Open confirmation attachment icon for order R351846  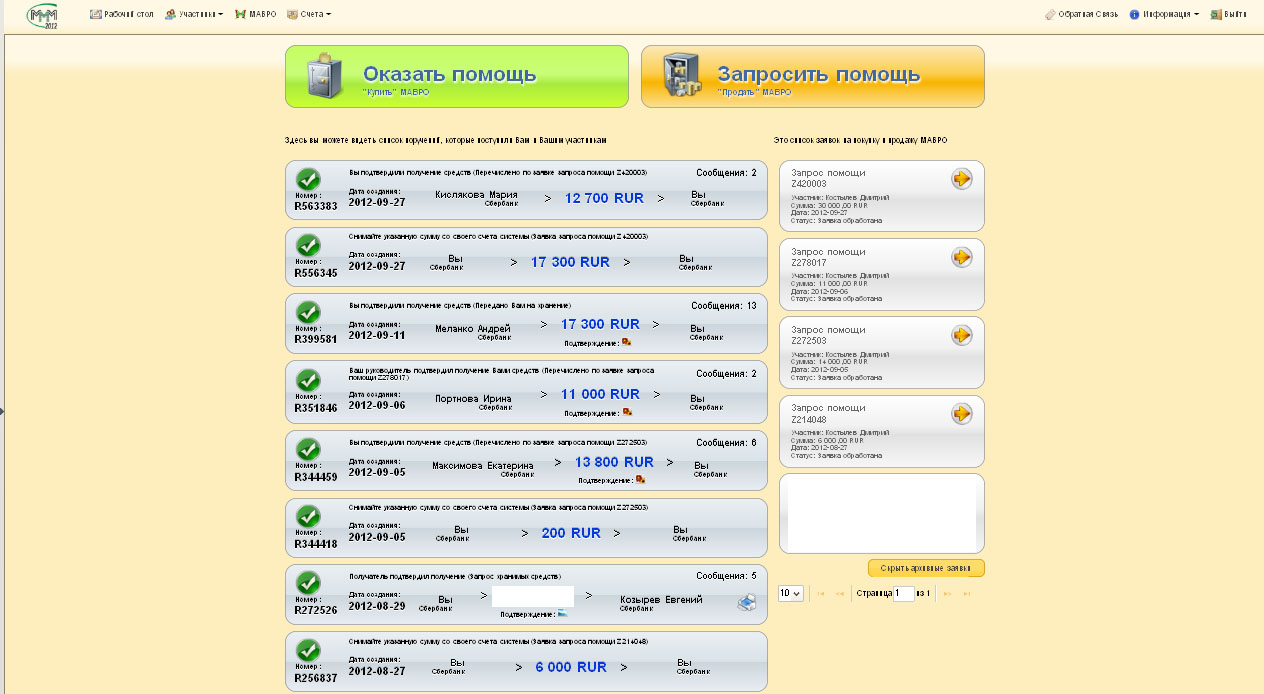[x=627, y=411]
